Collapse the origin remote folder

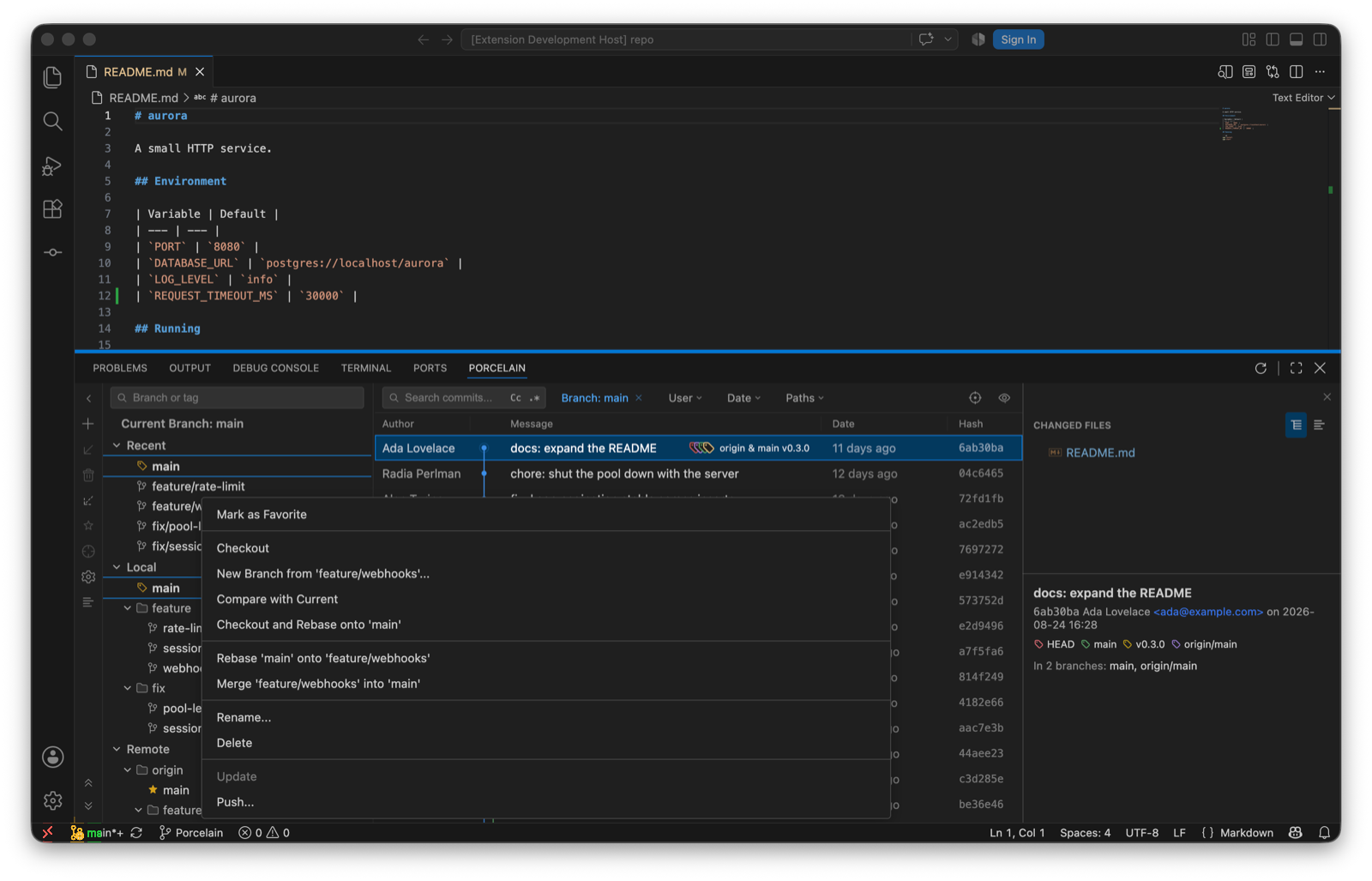128,770
